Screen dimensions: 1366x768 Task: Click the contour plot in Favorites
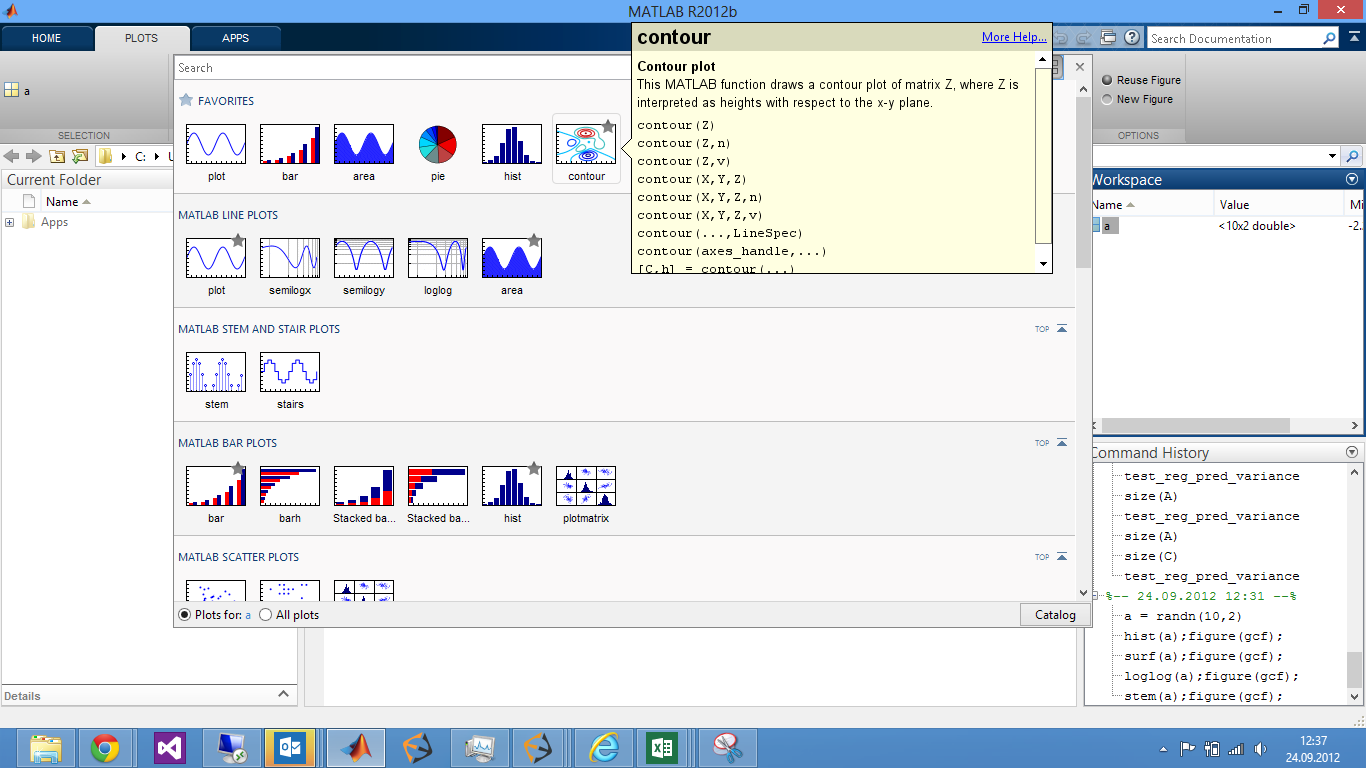coord(585,145)
